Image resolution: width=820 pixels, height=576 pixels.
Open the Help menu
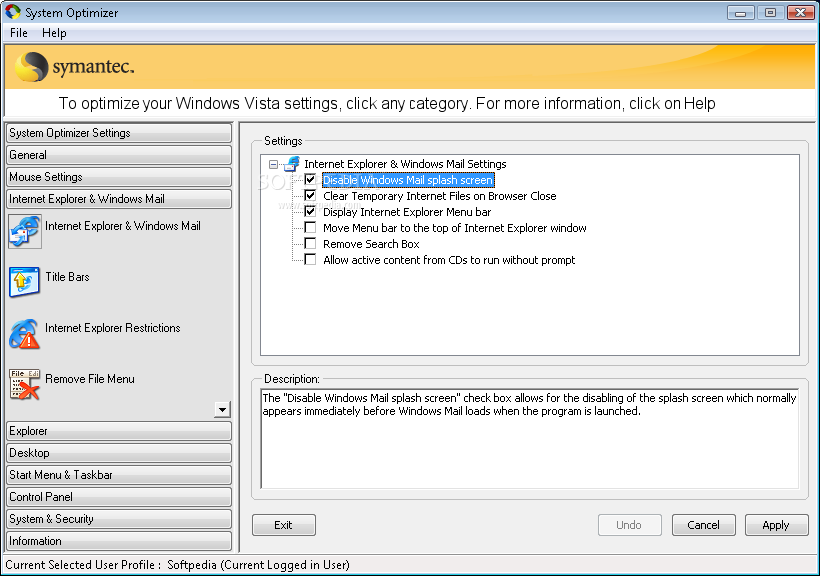point(54,33)
